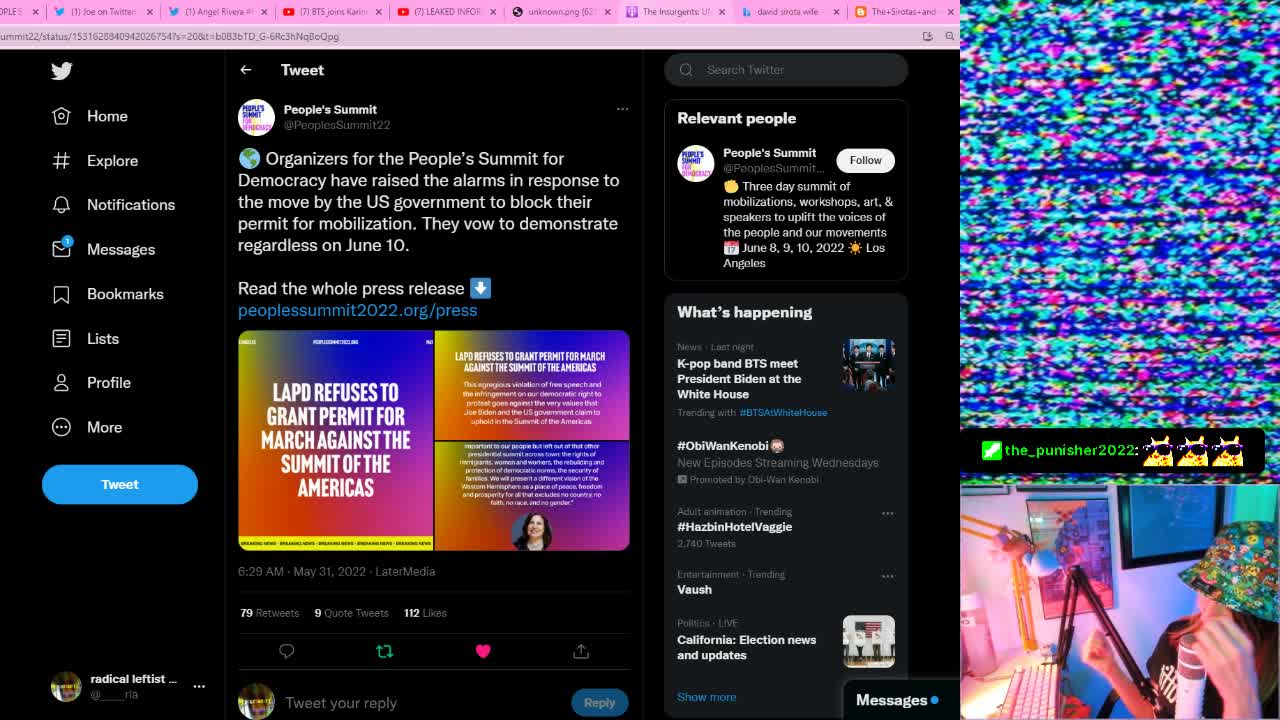The width and height of the screenshot is (1280, 720).
Task: Switch to the Joe on Twitter tab
Action: point(103,12)
